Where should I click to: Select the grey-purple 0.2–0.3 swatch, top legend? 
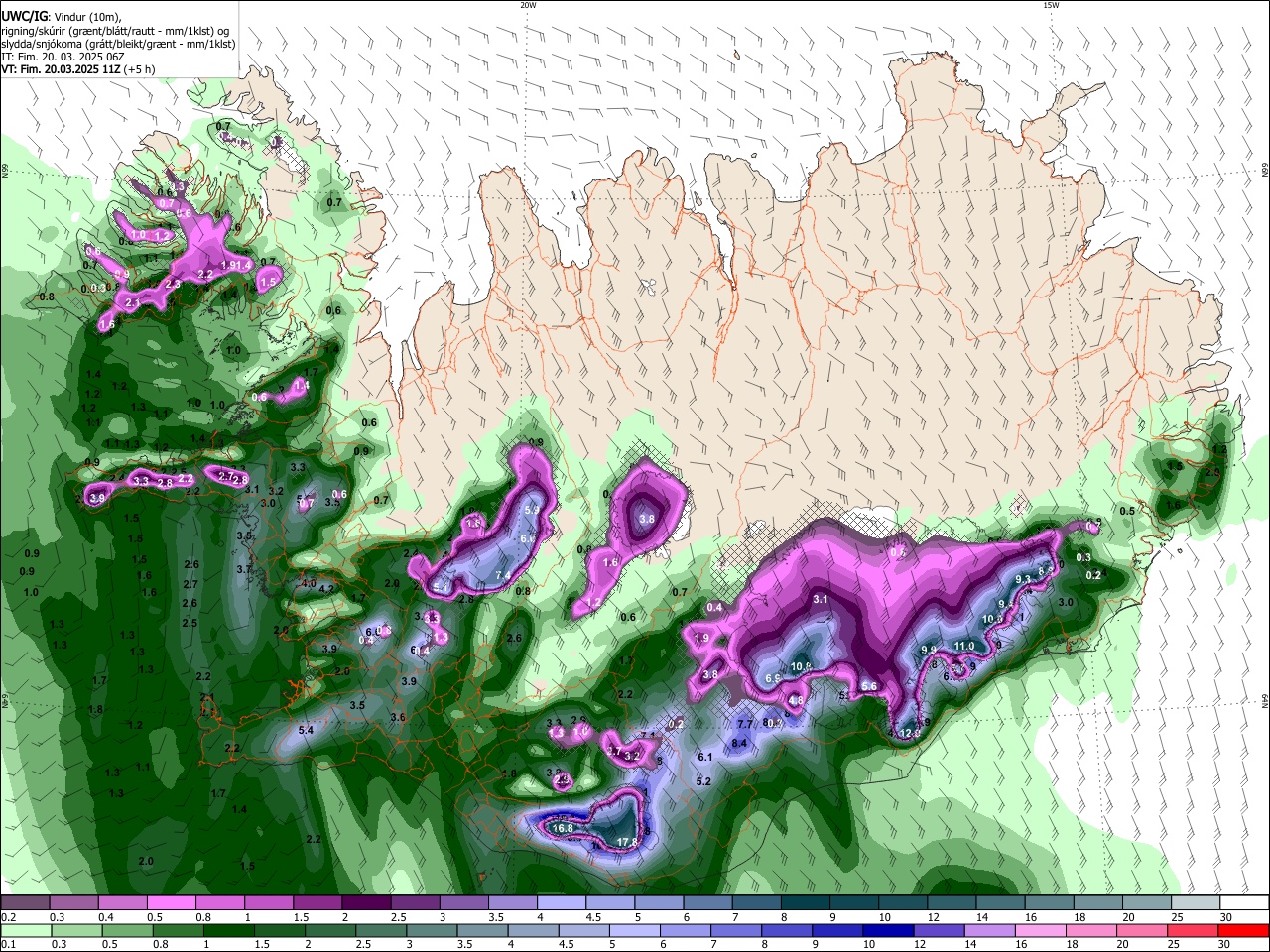[25, 902]
